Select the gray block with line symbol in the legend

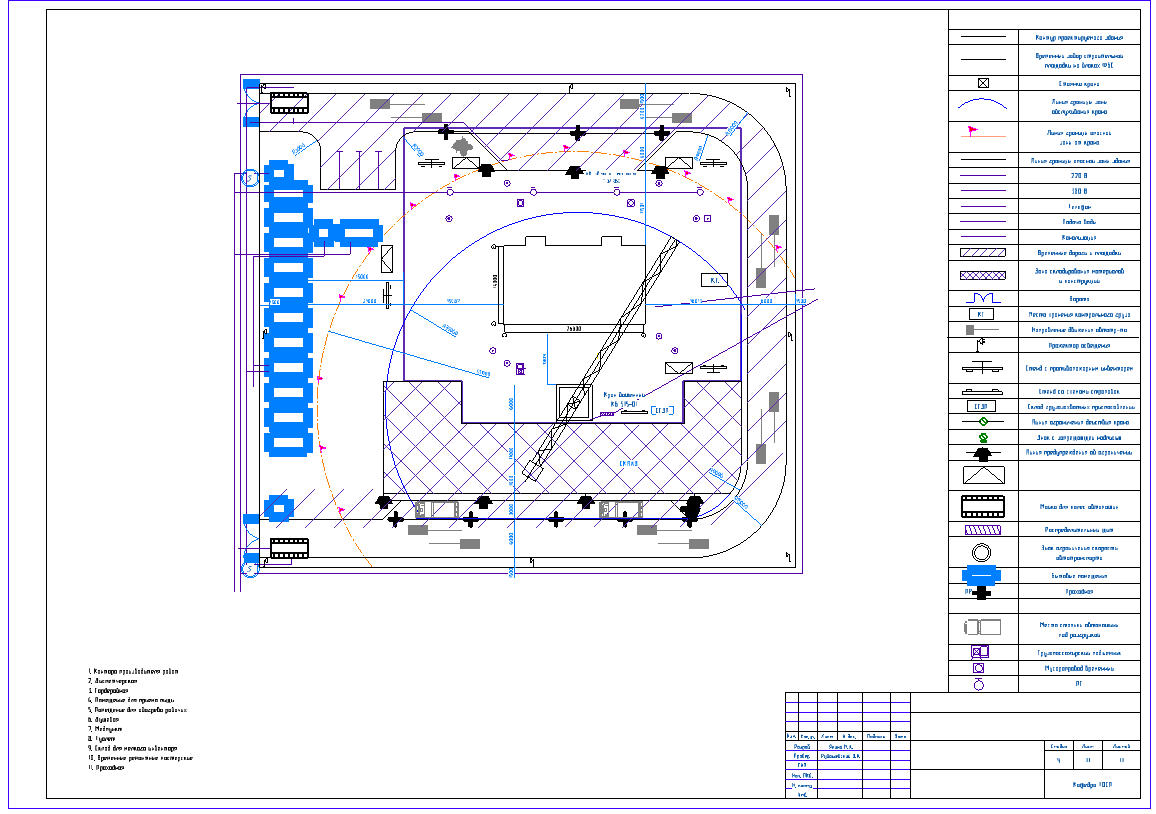tap(981, 330)
